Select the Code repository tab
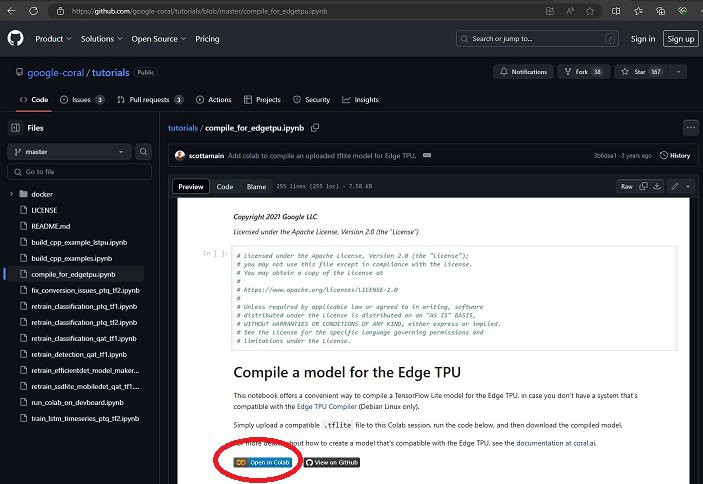Image resolution: width=703 pixels, height=484 pixels. (34, 99)
